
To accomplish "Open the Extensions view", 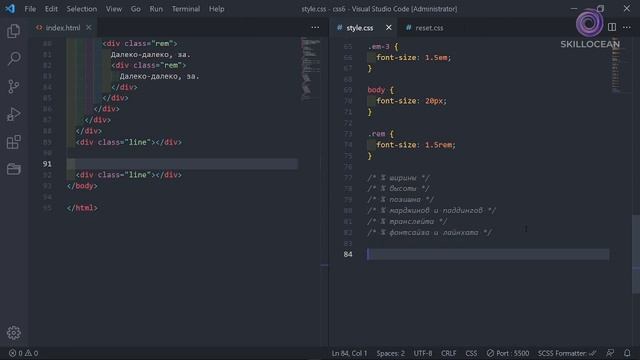I will coord(13,142).
